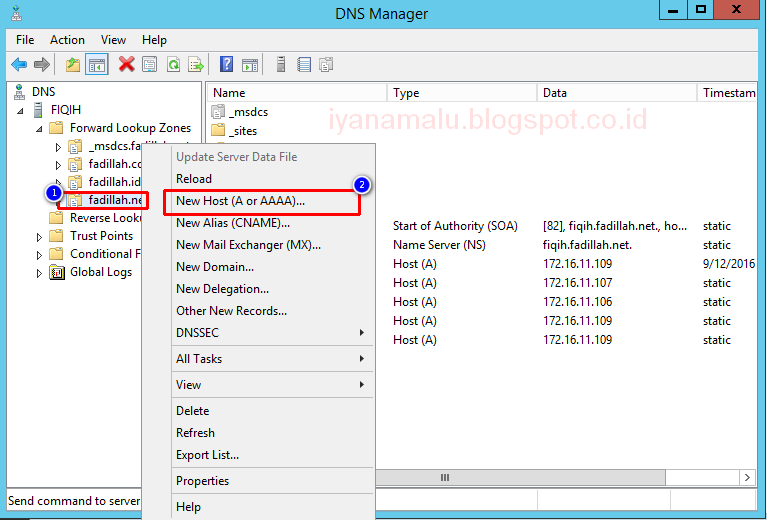Select Reverse Lookup Zones in tree

(x=105, y=218)
